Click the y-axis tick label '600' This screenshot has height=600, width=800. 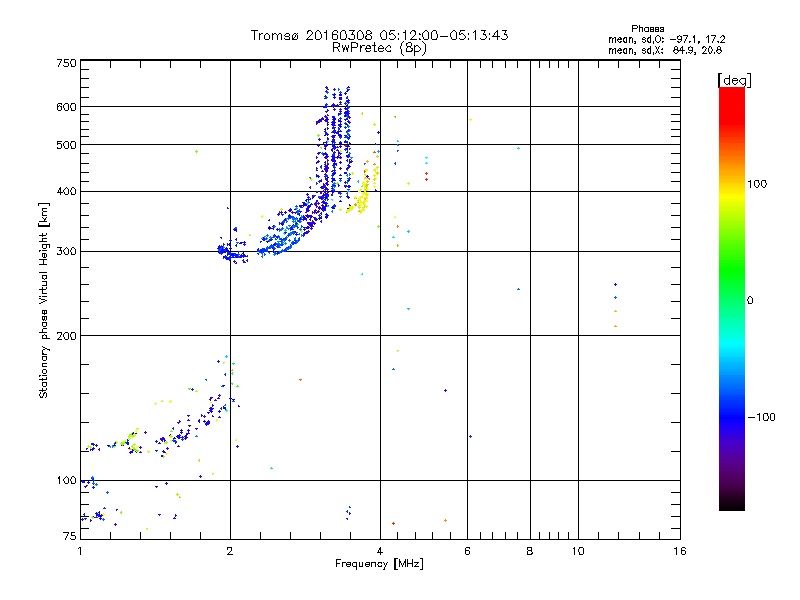(66, 107)
